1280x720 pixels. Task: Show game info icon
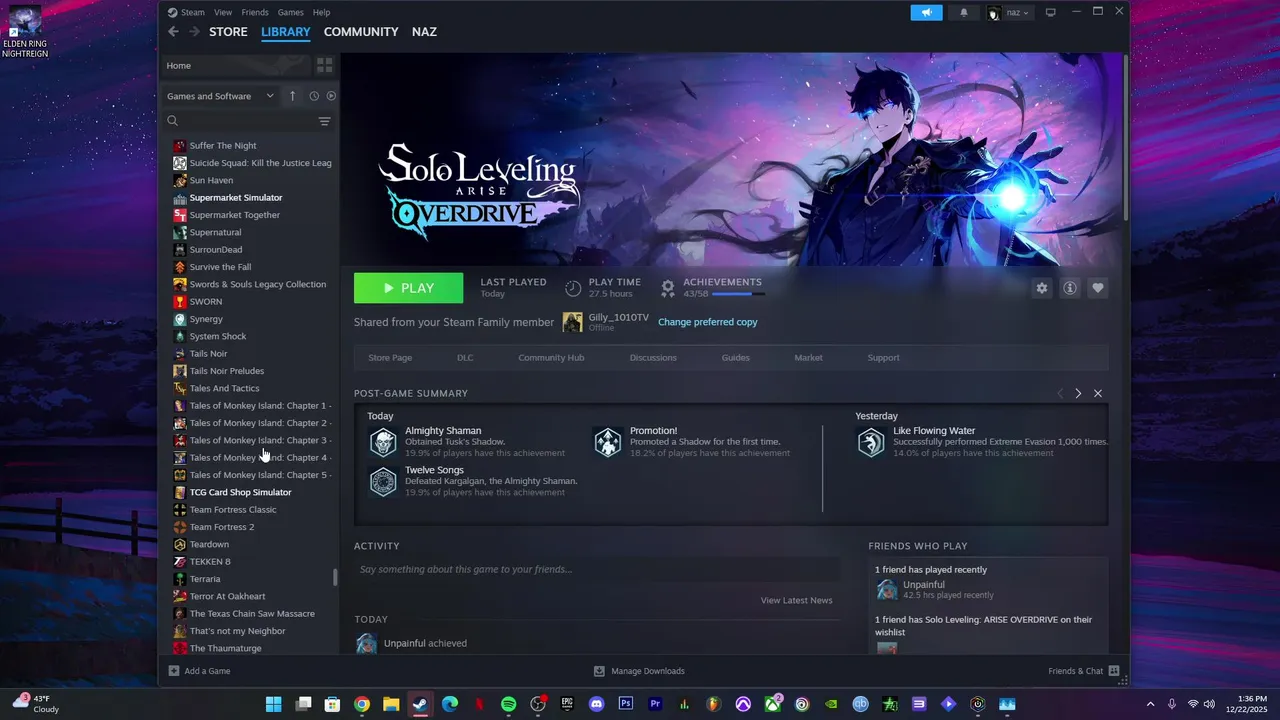[x=1070, y=288]
